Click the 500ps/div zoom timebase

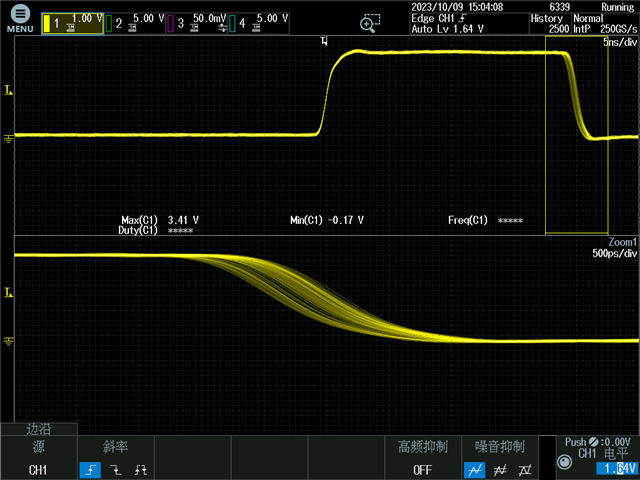[x=615, y=253]
